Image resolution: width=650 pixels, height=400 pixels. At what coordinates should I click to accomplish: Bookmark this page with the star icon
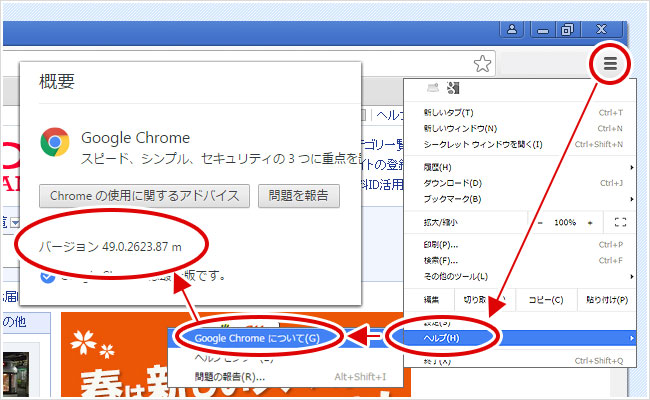point(482,64)
